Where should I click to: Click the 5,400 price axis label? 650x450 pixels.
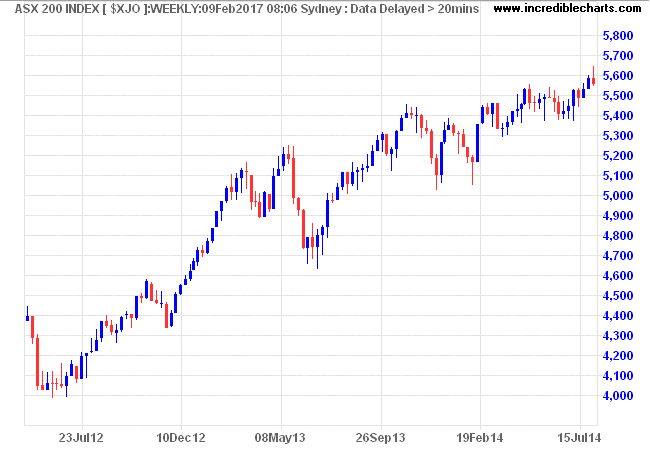(x=618, y=116)
